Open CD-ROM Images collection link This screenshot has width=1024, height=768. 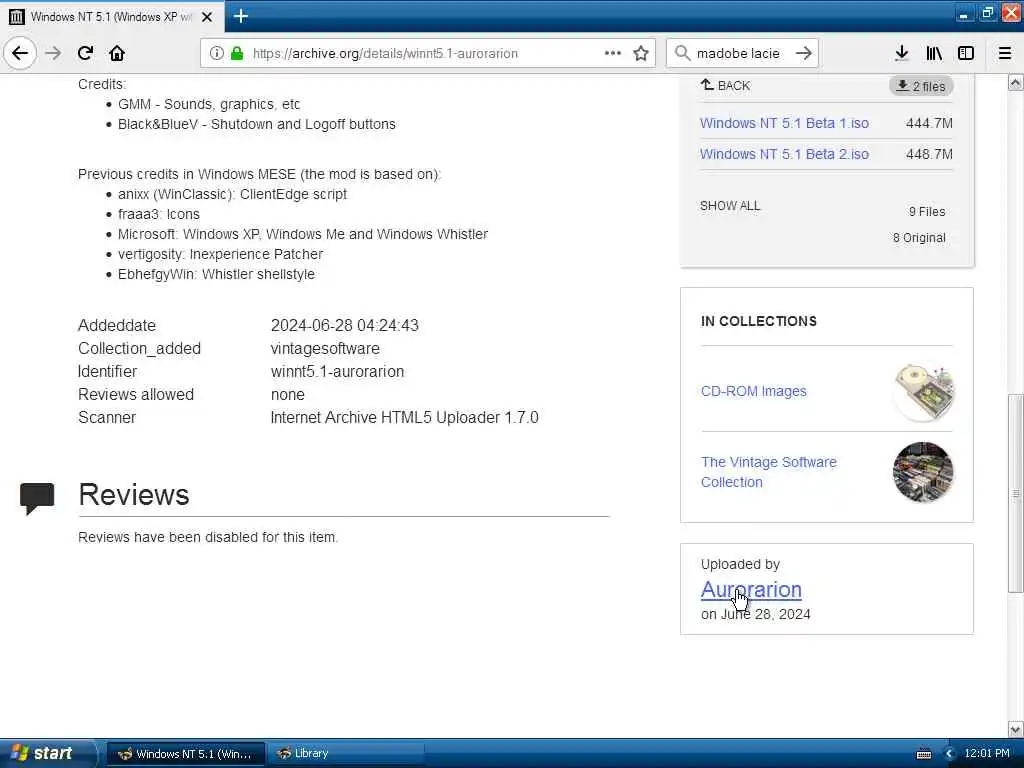[753, 391]
